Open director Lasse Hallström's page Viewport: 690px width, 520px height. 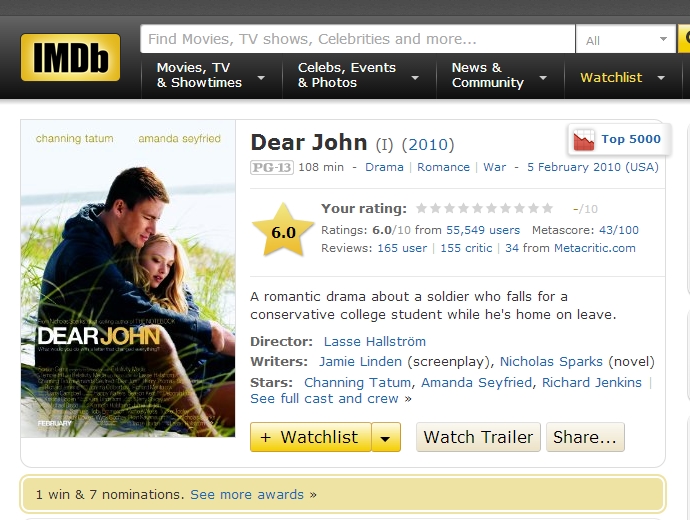click(x=374, y=341)
